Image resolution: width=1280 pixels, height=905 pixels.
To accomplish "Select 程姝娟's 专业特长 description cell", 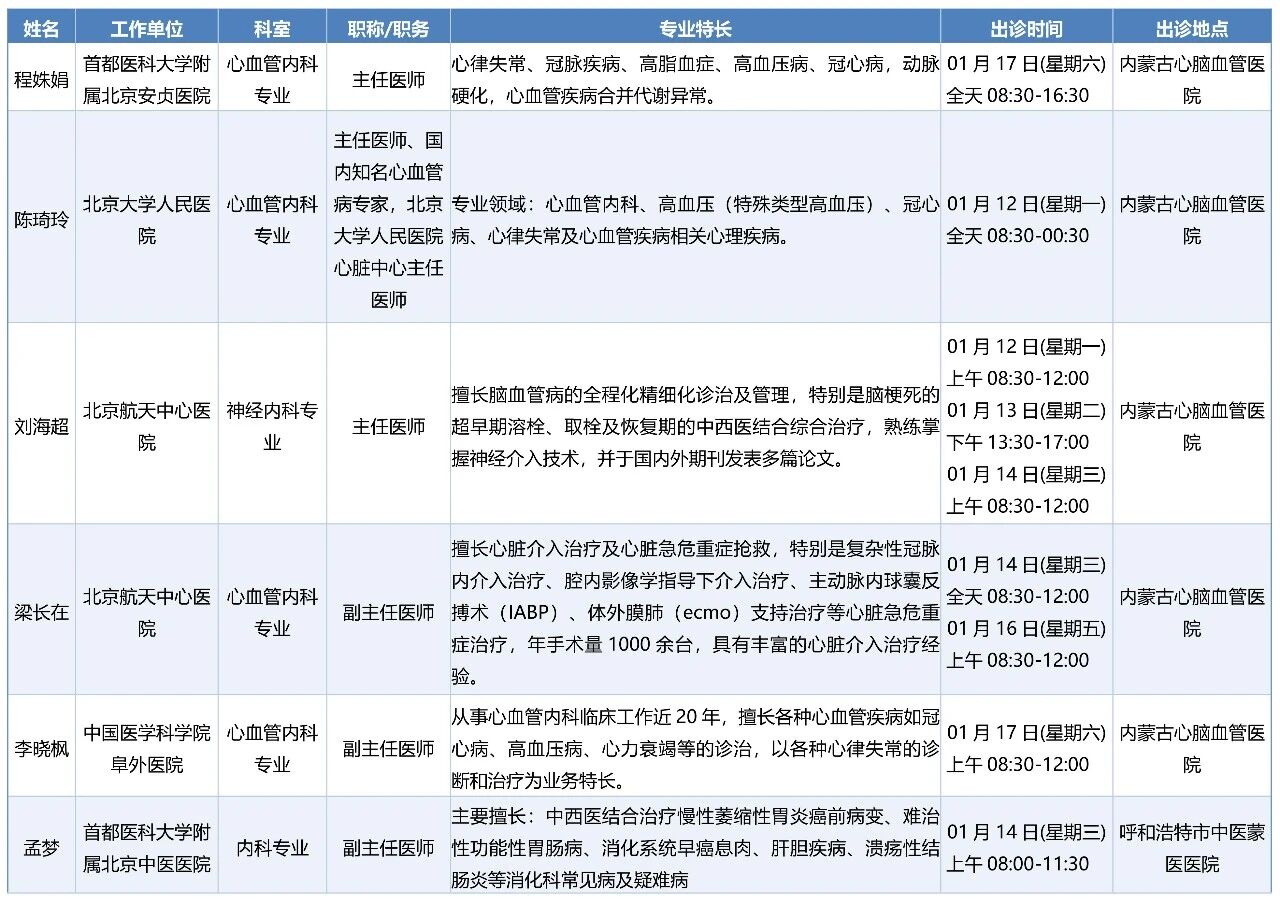I will pyautogui.click(x=695, y=80).
